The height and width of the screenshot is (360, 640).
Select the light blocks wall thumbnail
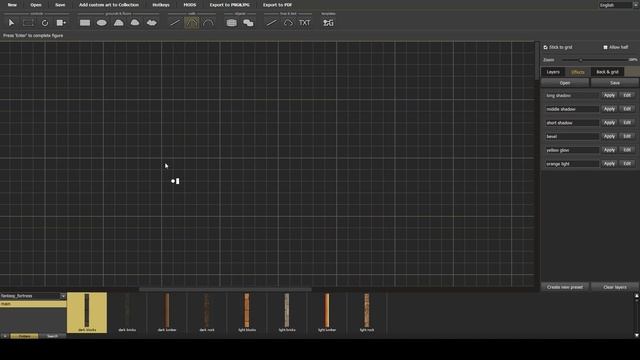247,312
